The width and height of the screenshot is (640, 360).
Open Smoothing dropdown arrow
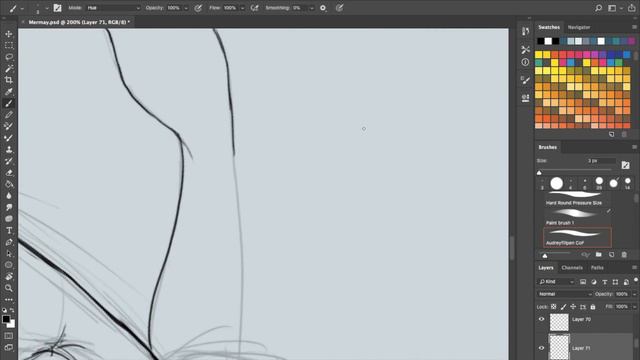point(312,8)
